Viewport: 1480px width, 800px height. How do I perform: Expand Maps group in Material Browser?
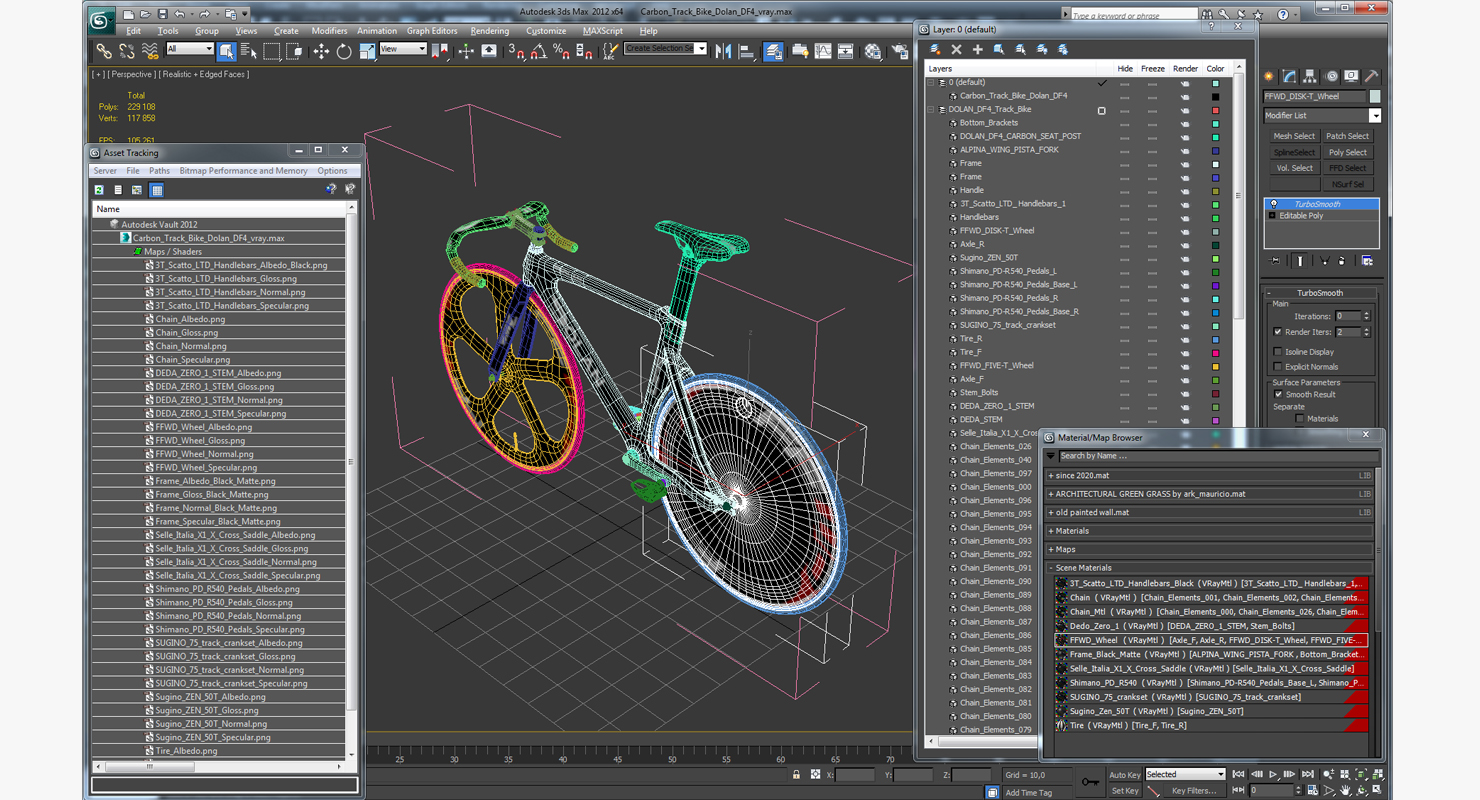pyautogui.click(x=1051, y=549)
